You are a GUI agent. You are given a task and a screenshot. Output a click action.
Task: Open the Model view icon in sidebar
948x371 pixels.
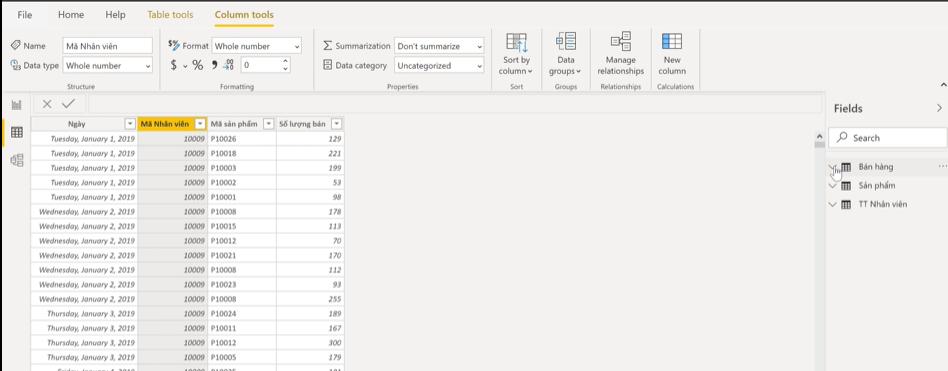[17, 160]
